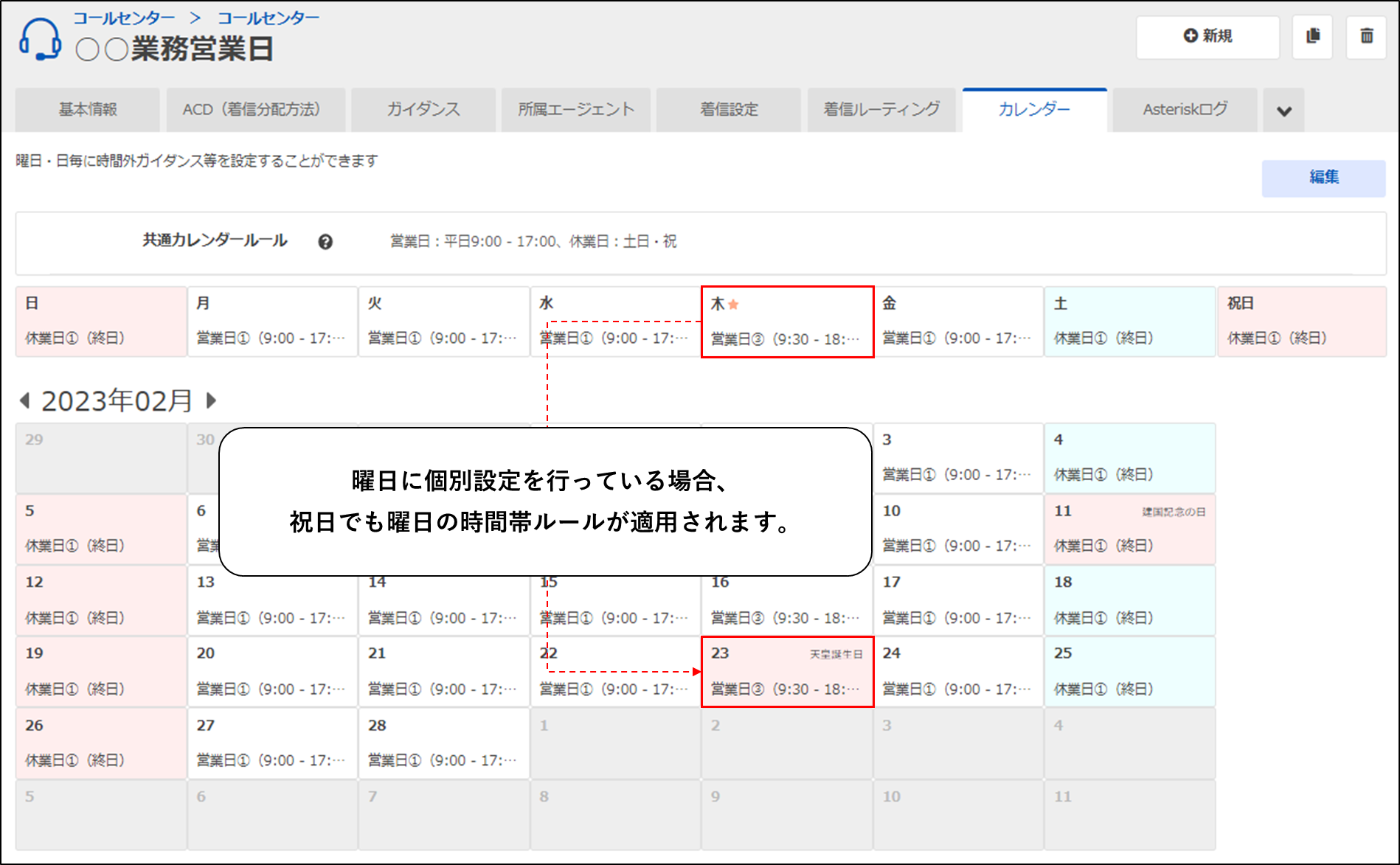Click the 新規 button
This screenshot has height=865, width=1400.
1207,36
